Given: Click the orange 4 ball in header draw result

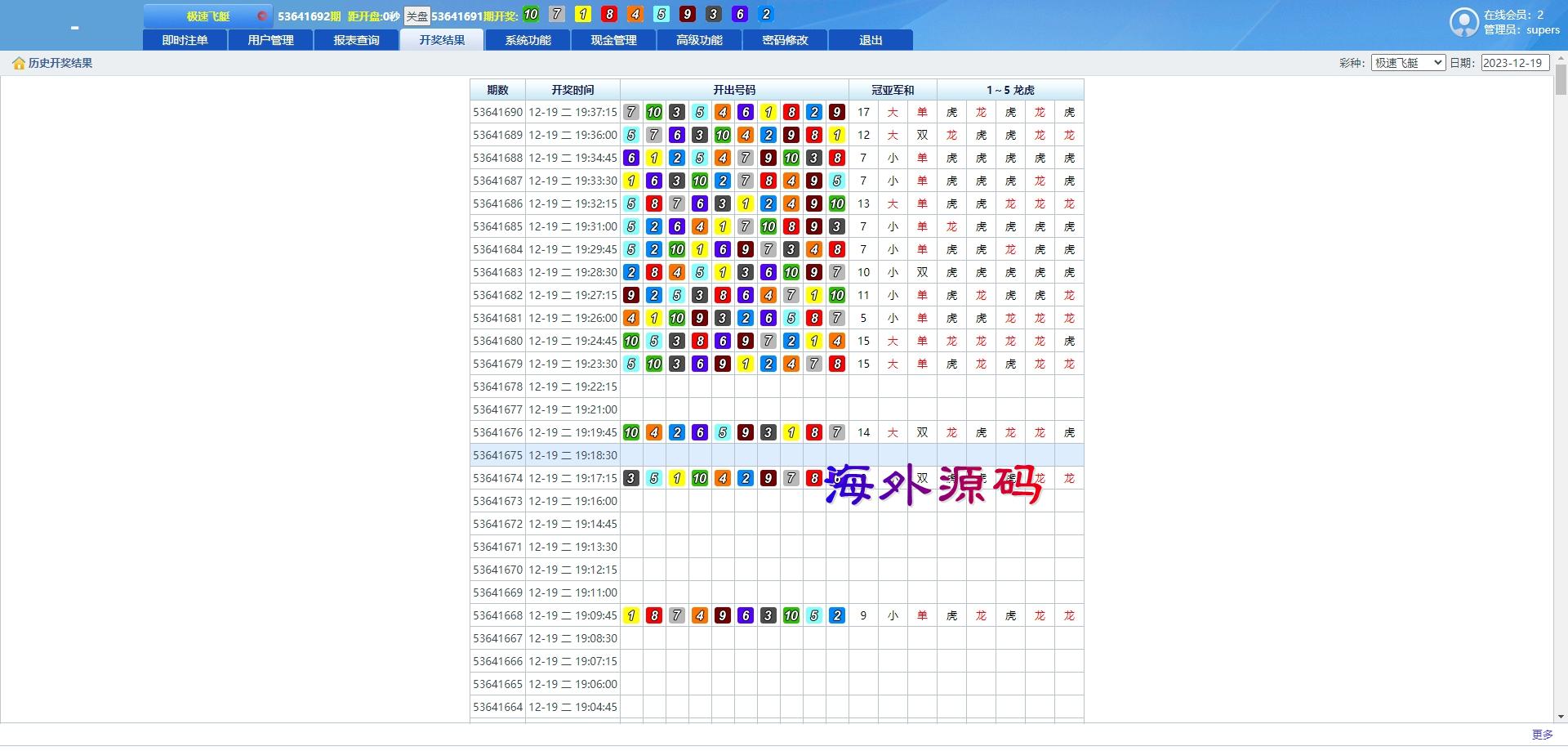Looking at the screenshot, I should click(635, 14).
